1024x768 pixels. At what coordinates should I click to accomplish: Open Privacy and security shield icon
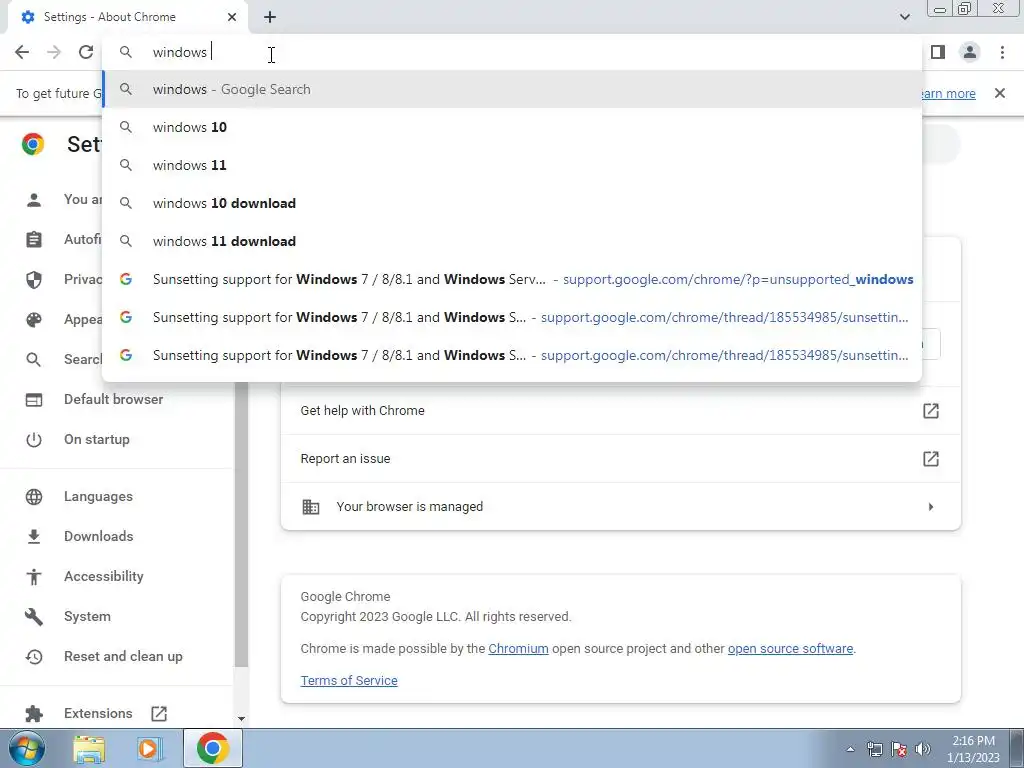(x=33, y=280)
